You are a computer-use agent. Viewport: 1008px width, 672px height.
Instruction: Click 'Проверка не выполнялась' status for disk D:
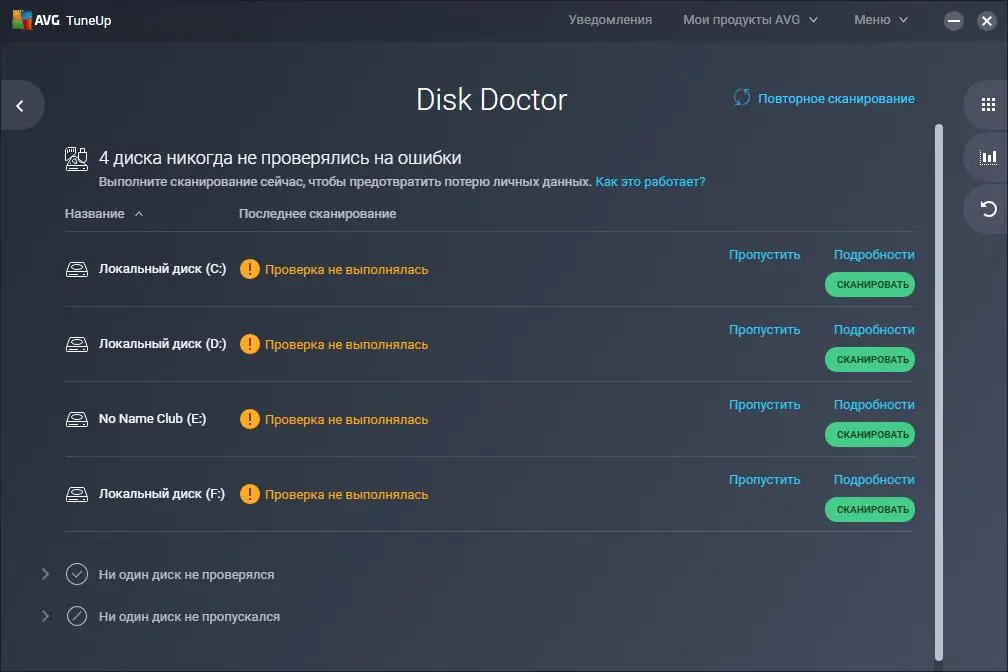tap(346, 345)
